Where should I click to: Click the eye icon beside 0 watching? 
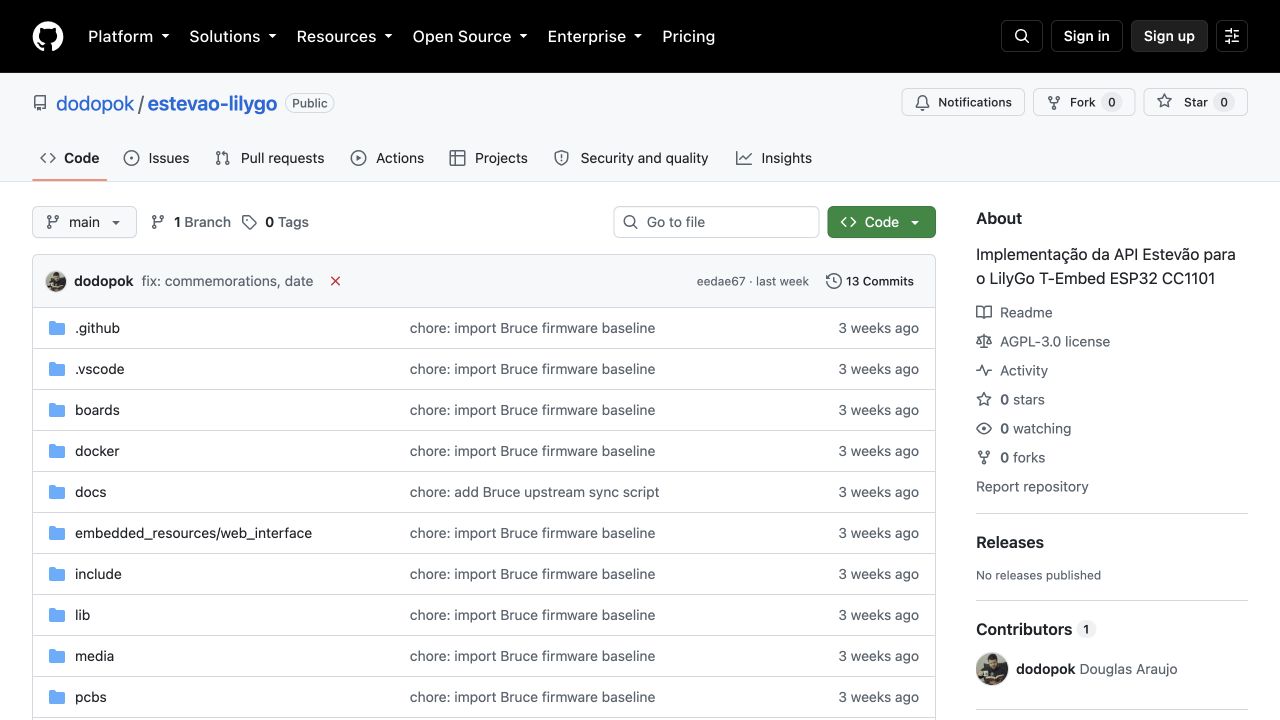[984, 428]
